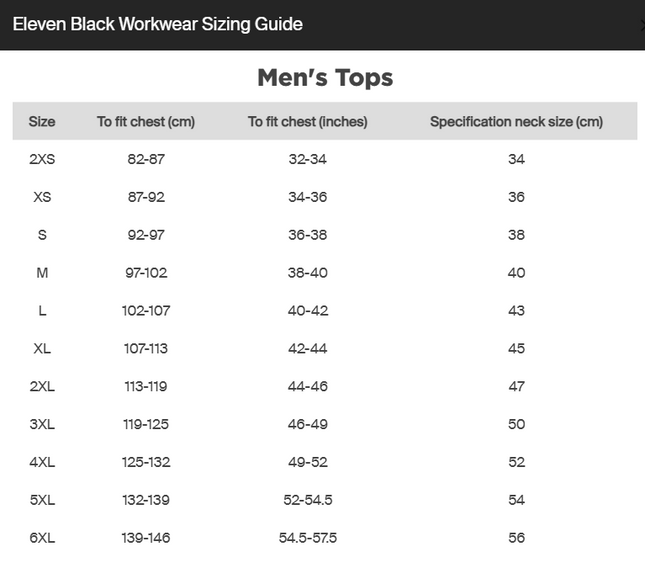Screen dimensions: 645x568
Task: Click the 54.5-57.5 chest inches value
Action: [308, 538]
